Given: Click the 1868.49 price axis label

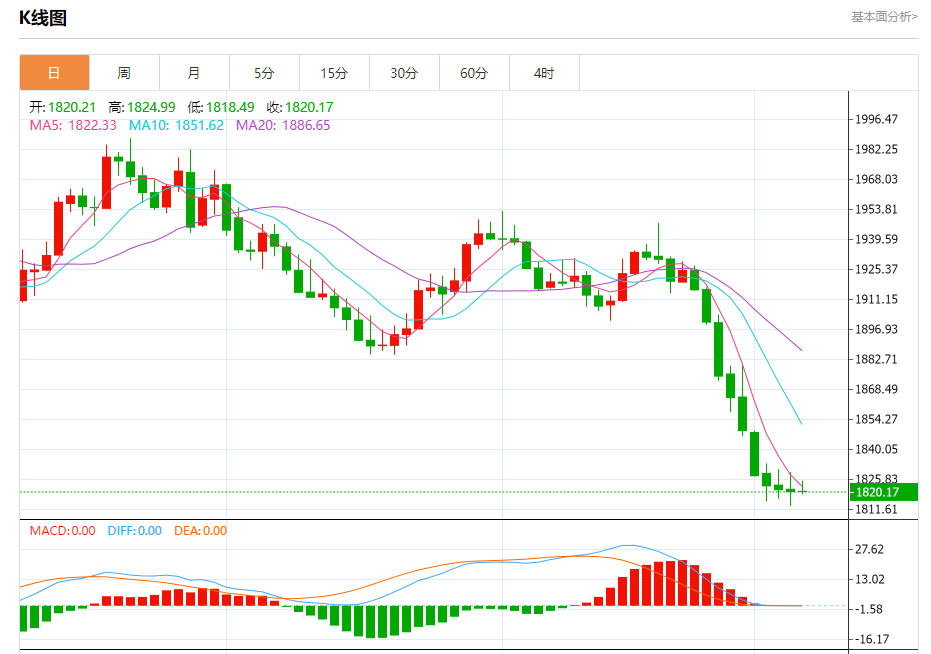Looking at the screenshot, I should (x=876, y=389).
